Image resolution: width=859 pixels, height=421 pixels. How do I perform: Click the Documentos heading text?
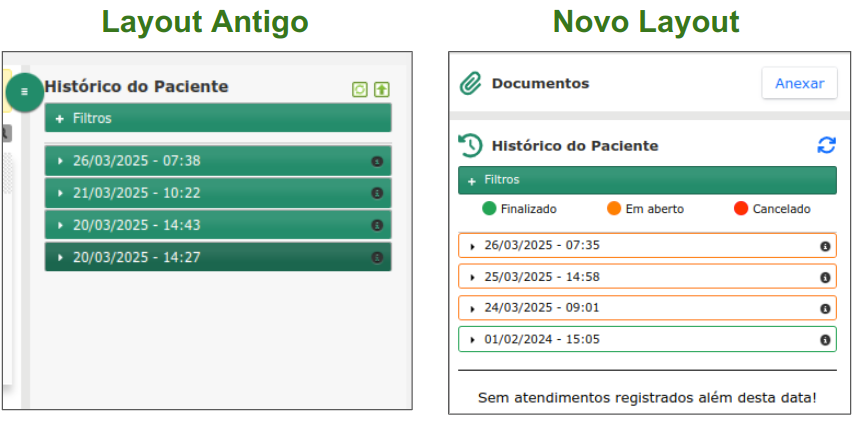(x=540, y=84)
